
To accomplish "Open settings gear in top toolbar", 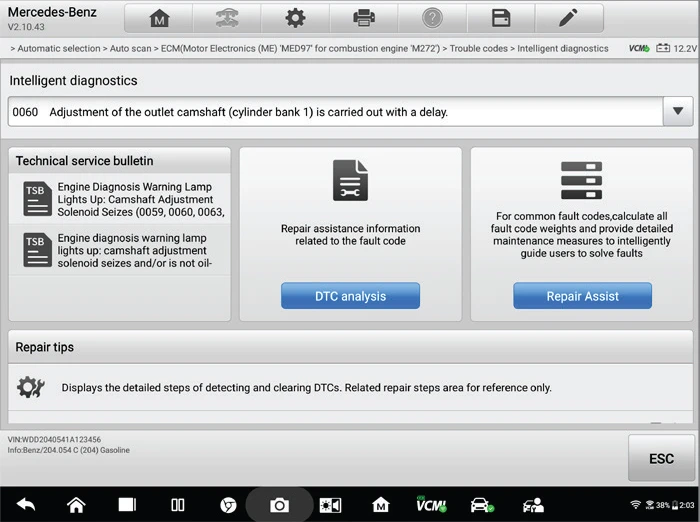I will point(295,18).
